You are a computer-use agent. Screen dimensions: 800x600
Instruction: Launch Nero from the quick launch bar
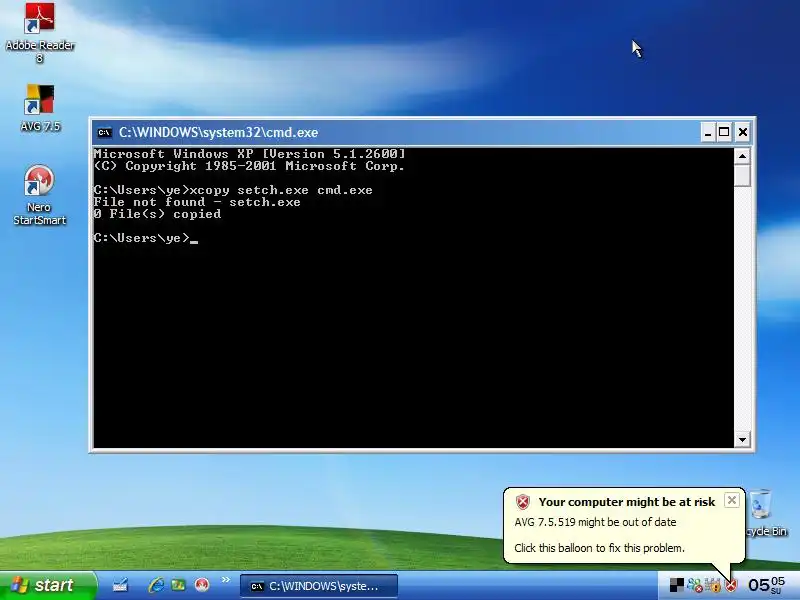202,585
